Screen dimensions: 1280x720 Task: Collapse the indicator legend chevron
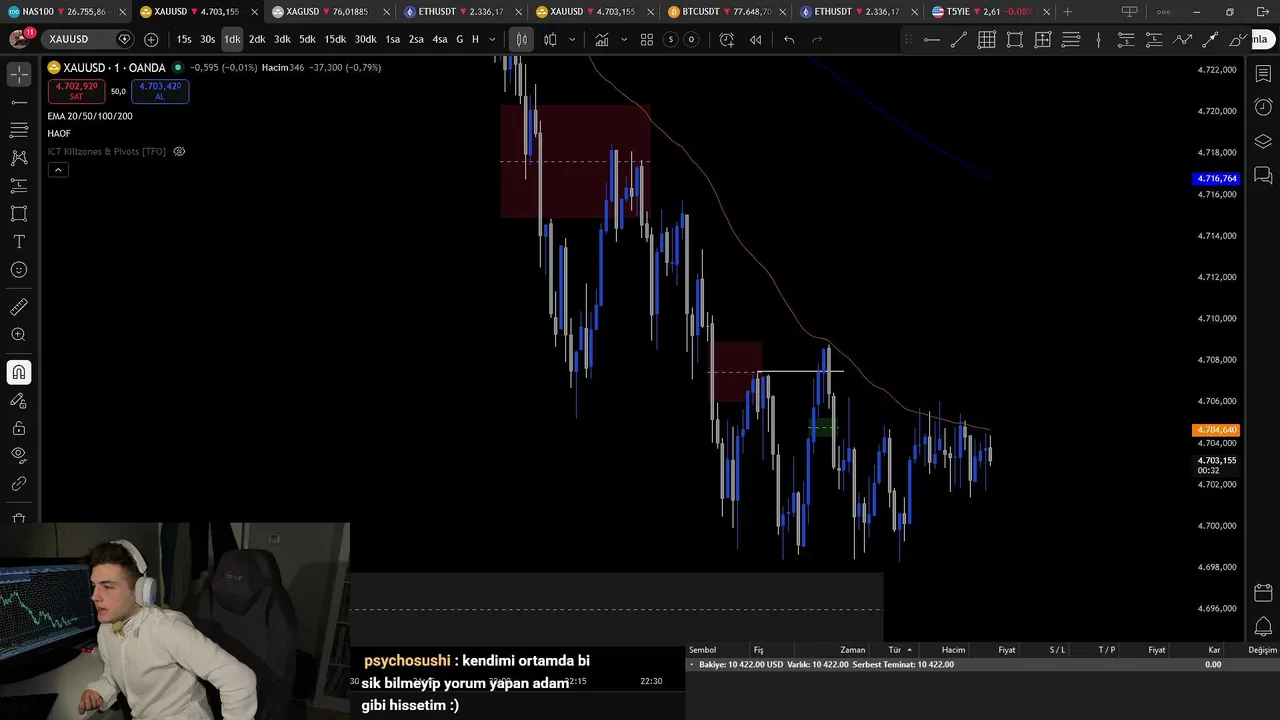58,170
